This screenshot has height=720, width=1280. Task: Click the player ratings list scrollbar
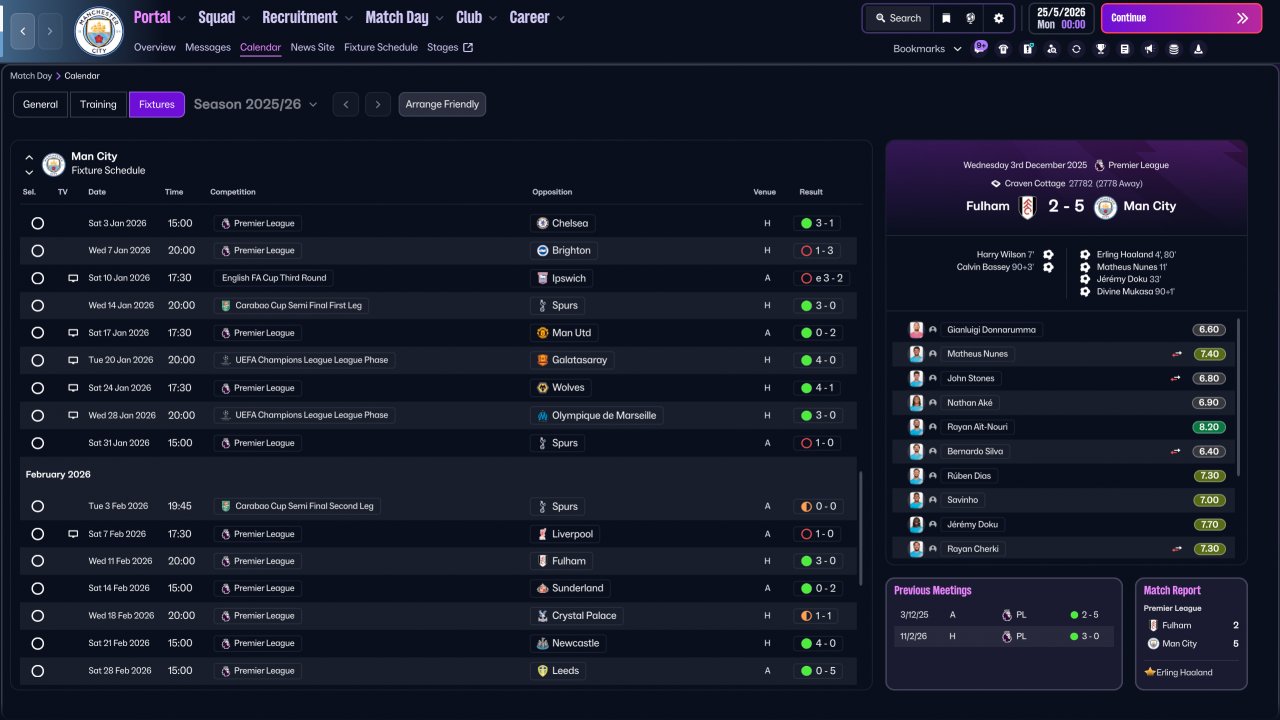point(1238,397)
